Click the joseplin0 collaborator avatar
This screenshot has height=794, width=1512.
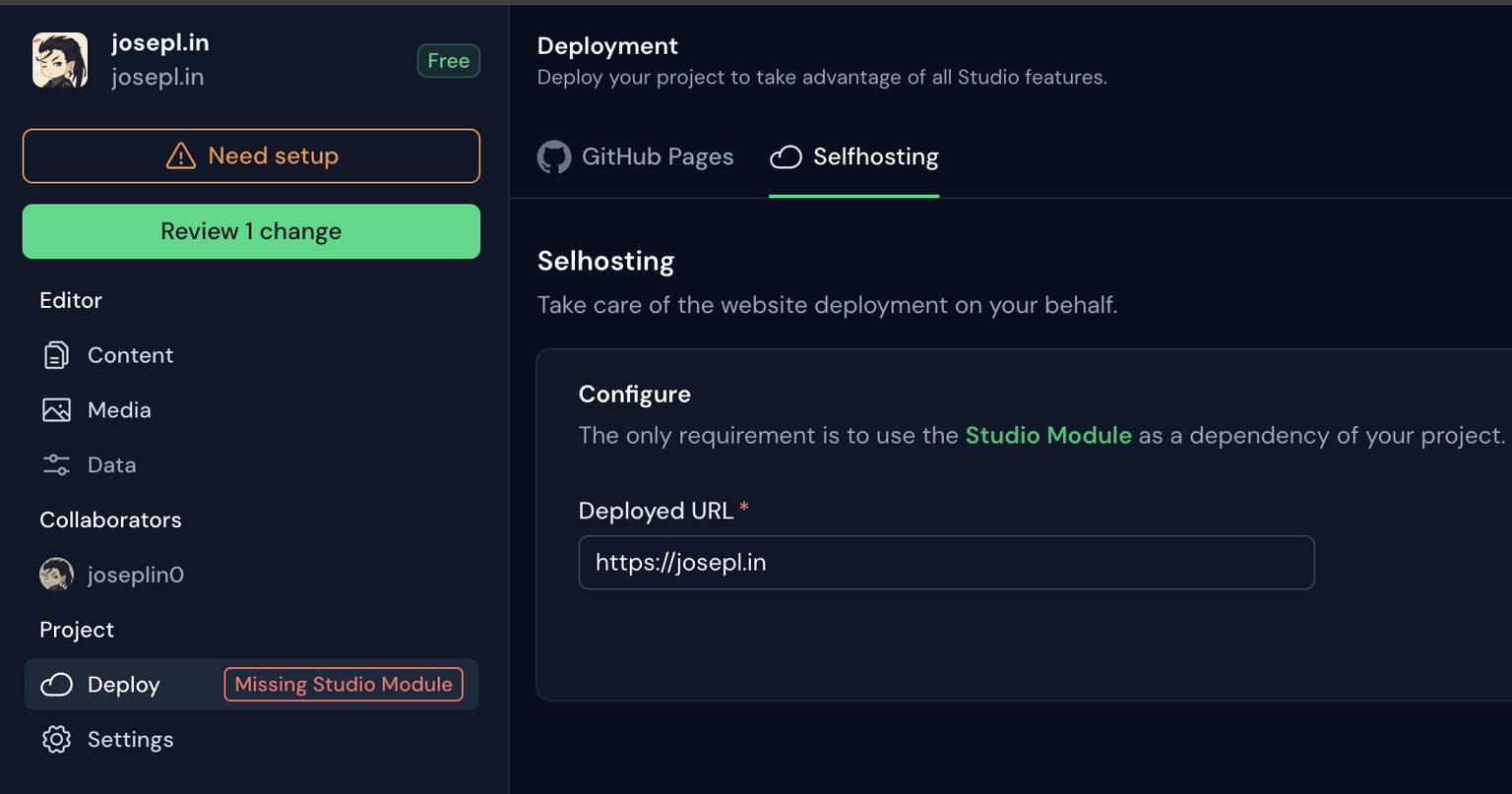tap(56, 575)
